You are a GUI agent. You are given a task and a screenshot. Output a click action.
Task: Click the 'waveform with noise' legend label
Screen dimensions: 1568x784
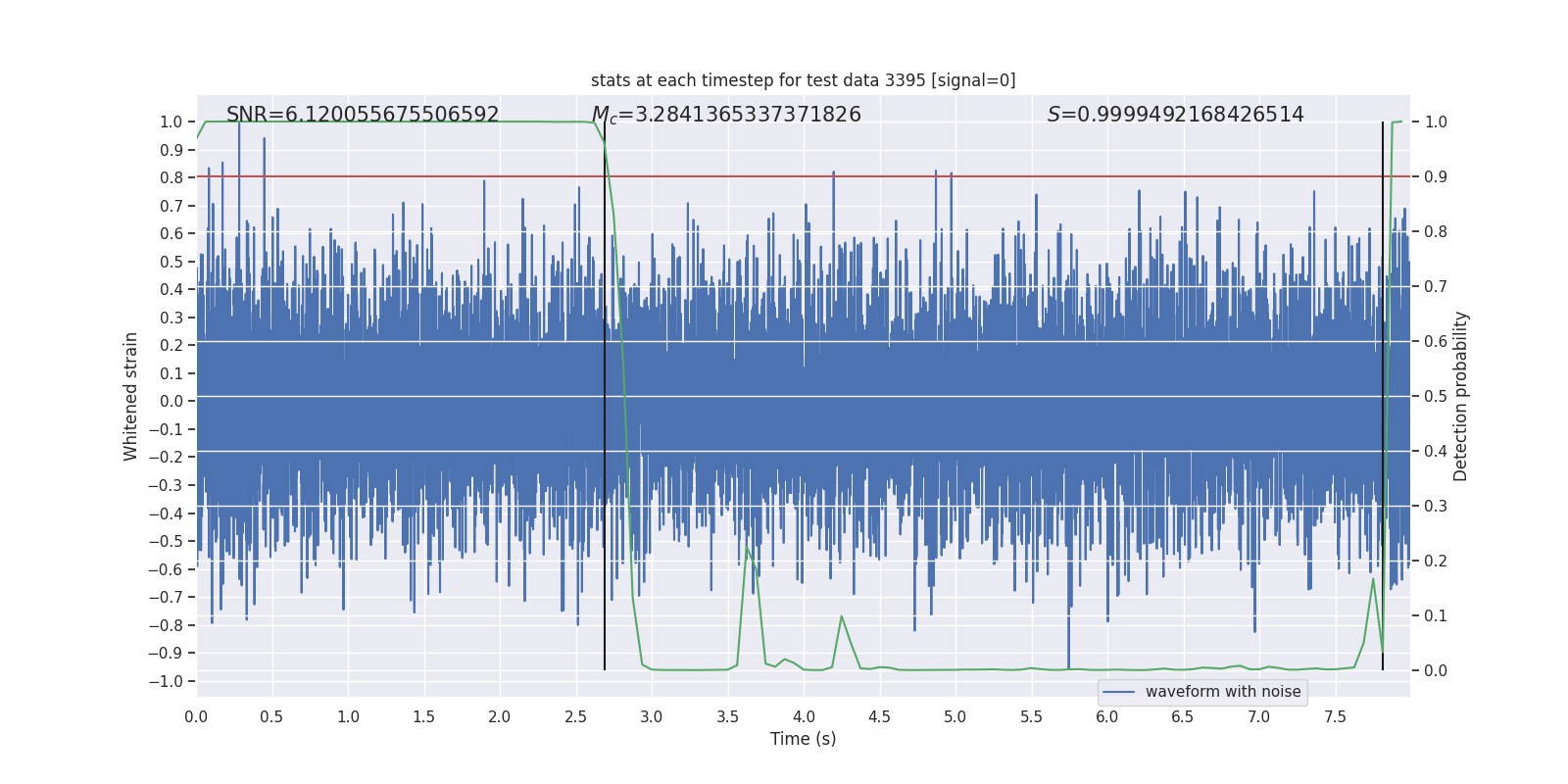pos(1223,692)
